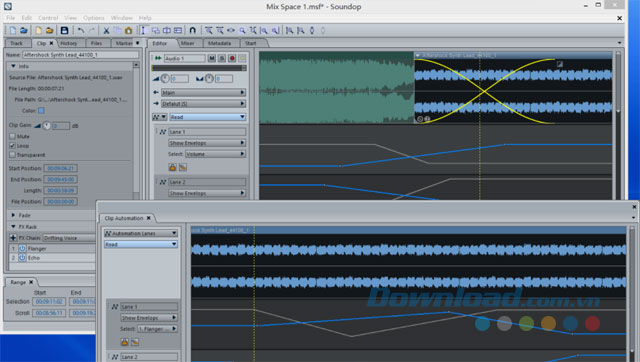Toggle power for Flanger effect
640x362 pixels.
(22, 248)
